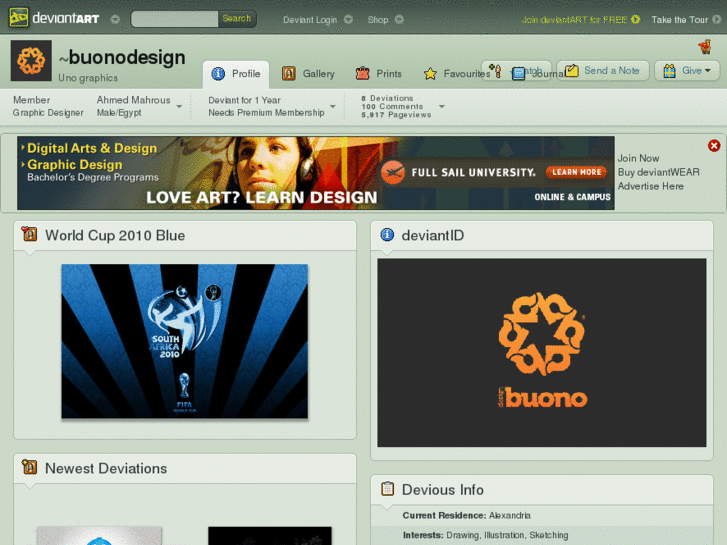Image resolution: width=727 pixels, height=545 pixels.
Task: Close the advertisement with red X
Action: pos(714,146)
